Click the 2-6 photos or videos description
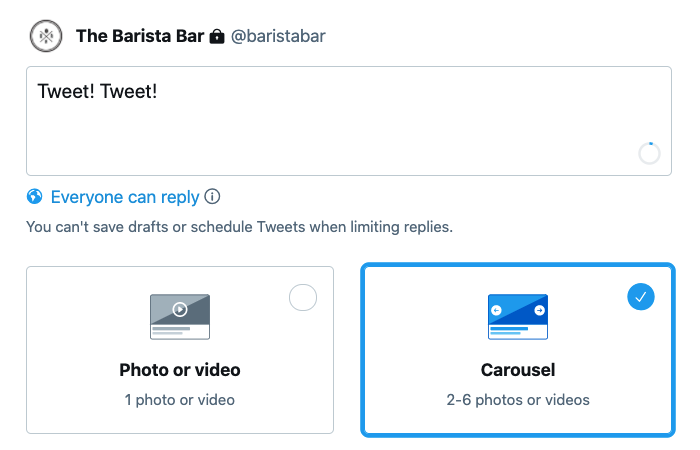The height and width of the screenshot is (450, 700). click(x=518, y=400)
